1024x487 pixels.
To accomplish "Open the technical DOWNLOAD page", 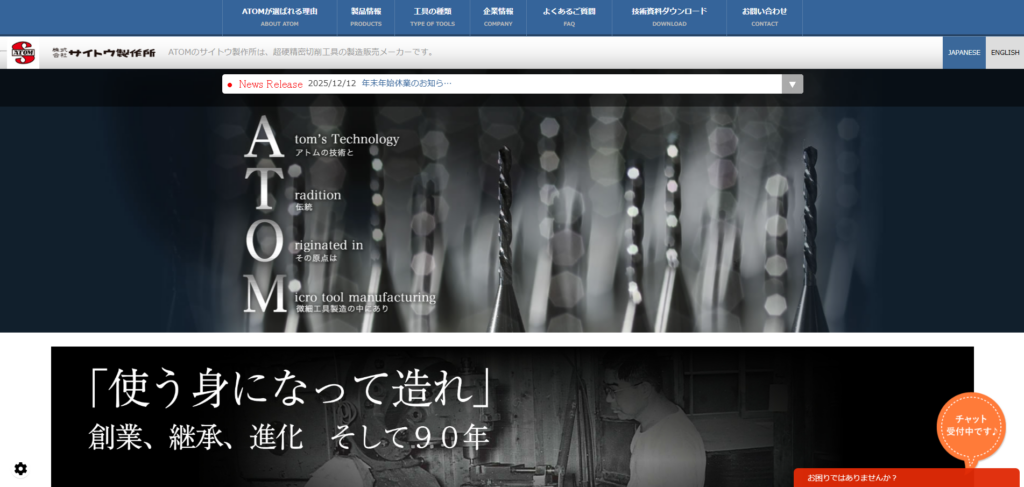I will [669, 16].
